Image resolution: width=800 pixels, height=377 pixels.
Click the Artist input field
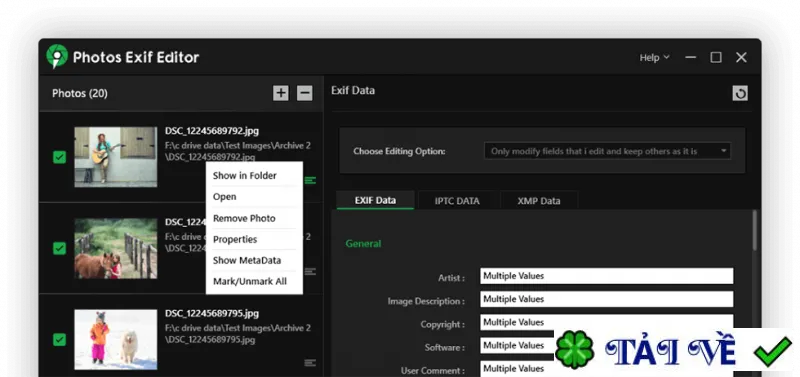point(607,276)
